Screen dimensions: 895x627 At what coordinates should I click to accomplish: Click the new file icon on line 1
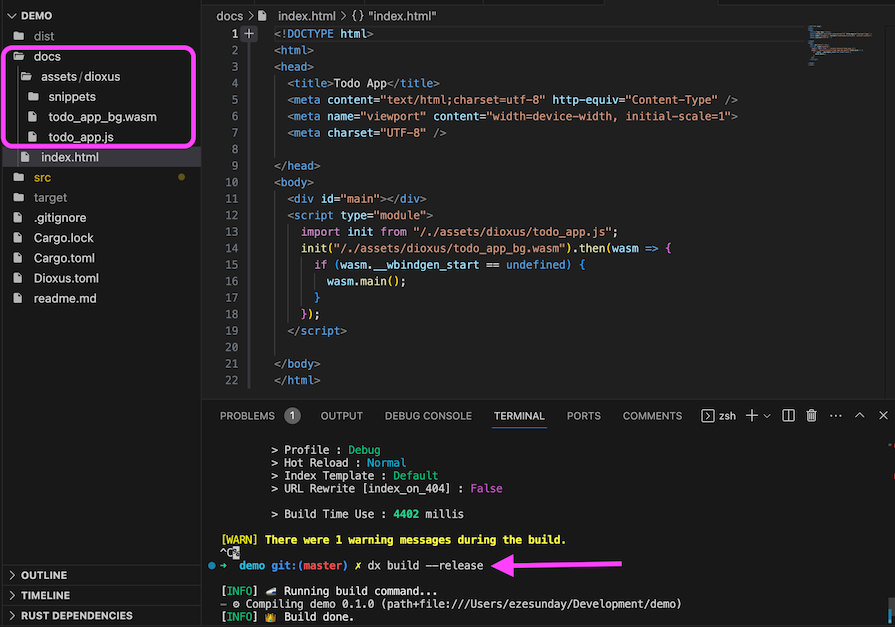[x=247, y=33]
